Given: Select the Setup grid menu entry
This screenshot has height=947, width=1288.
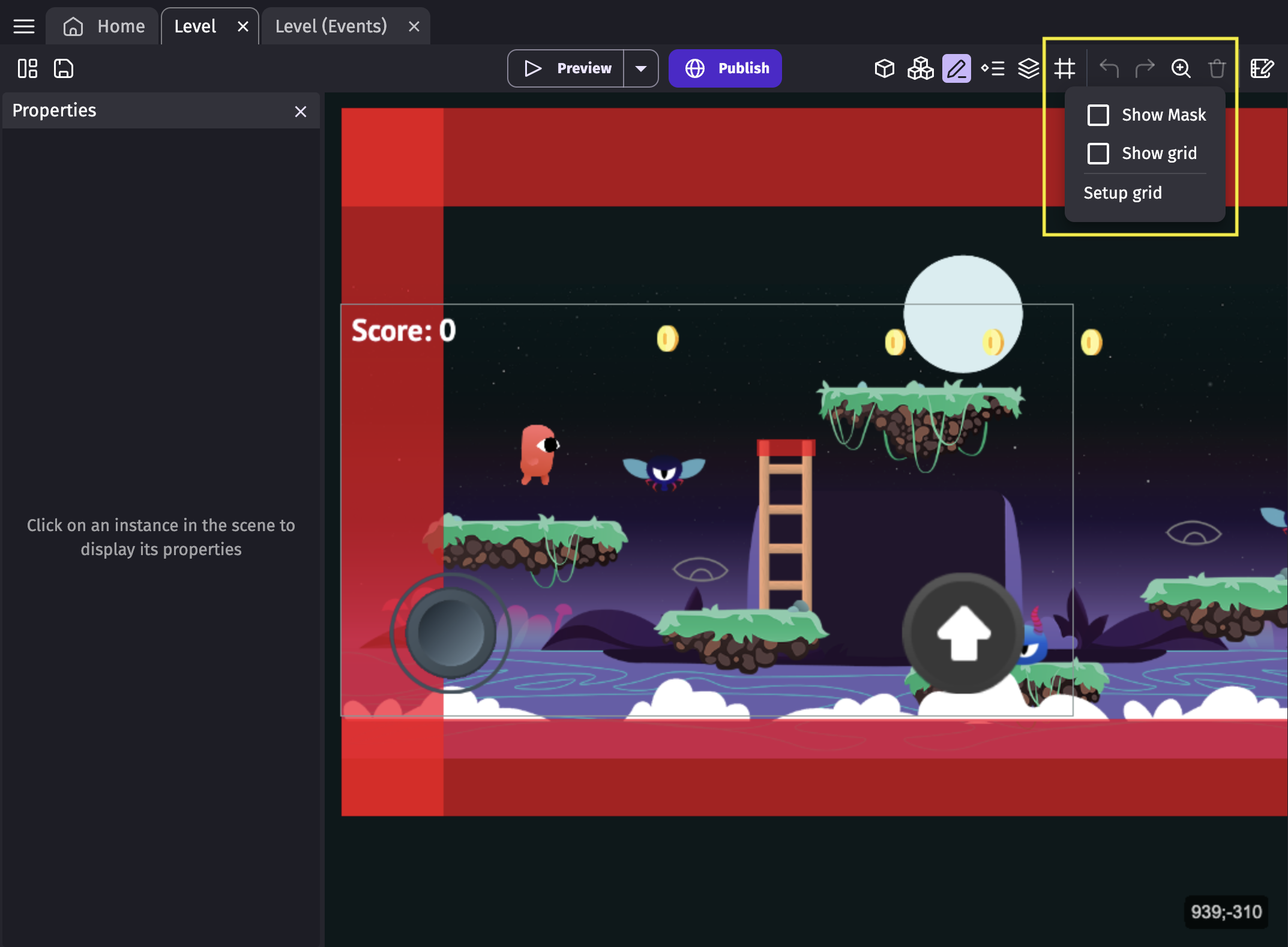Looking at the screenshot, I should [1122, 193].
